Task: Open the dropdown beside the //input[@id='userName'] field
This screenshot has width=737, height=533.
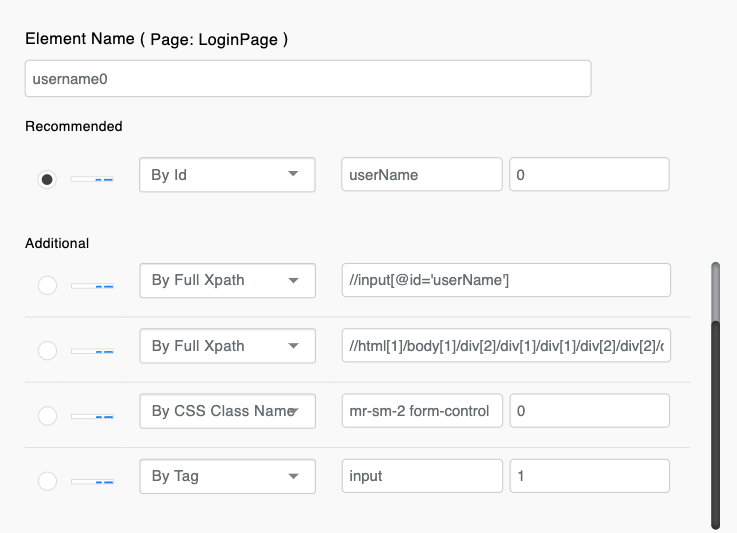Action: (227, 281)
